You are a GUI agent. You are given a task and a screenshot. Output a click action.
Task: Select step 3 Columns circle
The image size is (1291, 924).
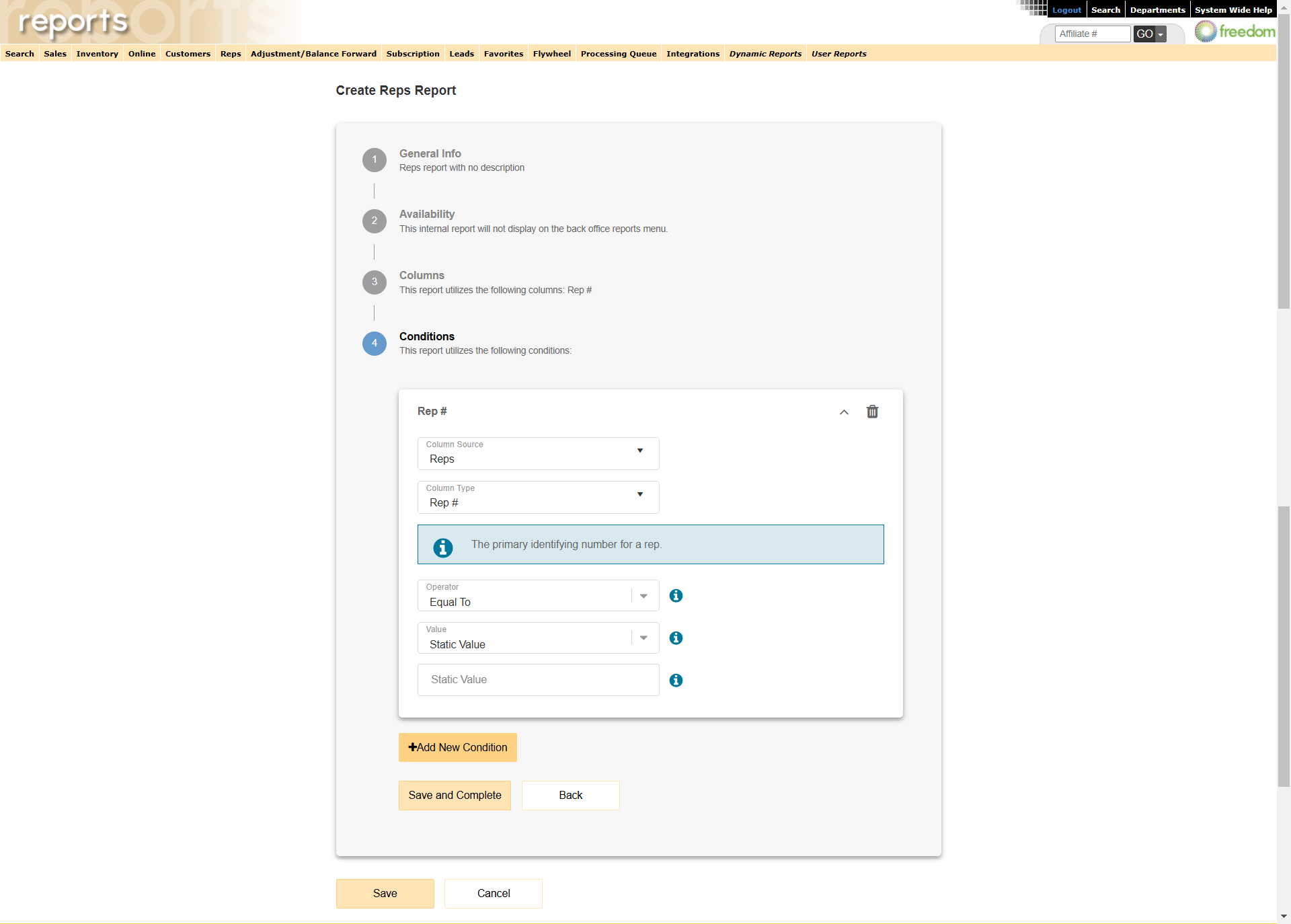[x=375, y=282]
